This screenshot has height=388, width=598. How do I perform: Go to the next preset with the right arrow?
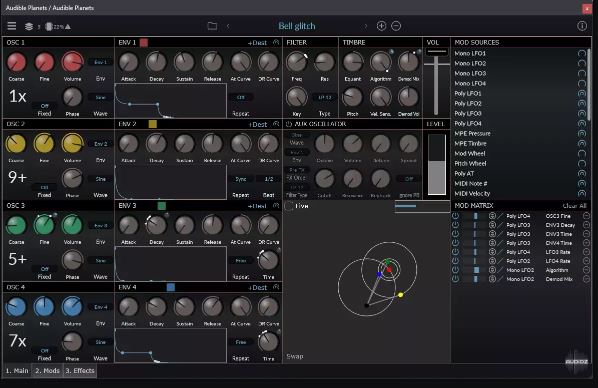(x=366, y=26)
